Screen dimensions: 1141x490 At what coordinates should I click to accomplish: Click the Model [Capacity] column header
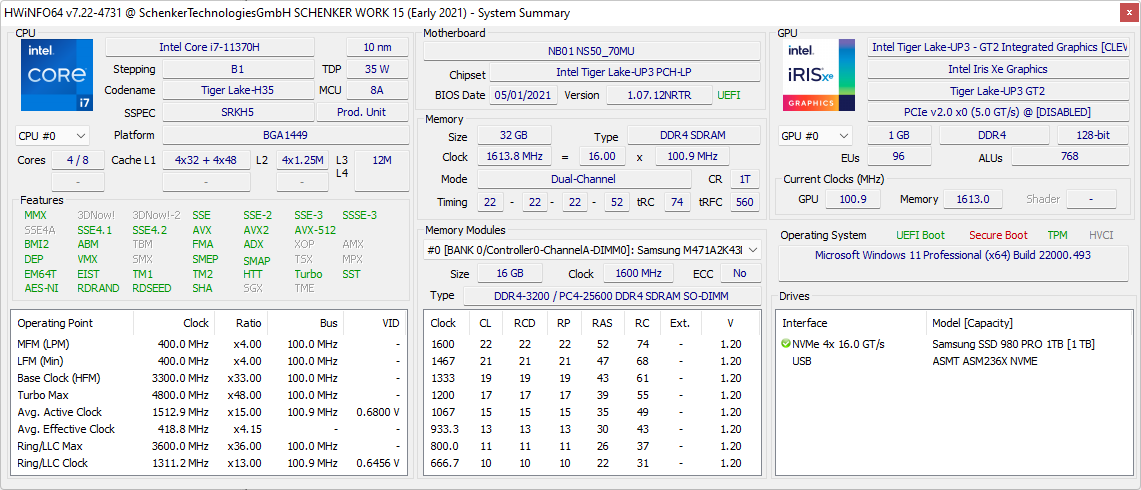[x=972, y=323]
